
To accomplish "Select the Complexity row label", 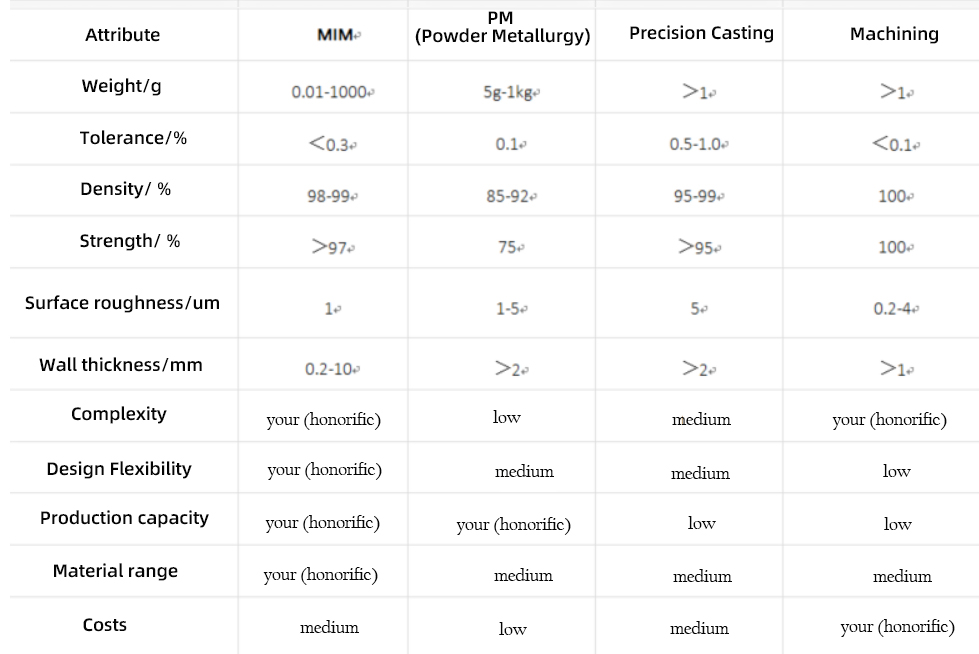I will pos(119,414).
